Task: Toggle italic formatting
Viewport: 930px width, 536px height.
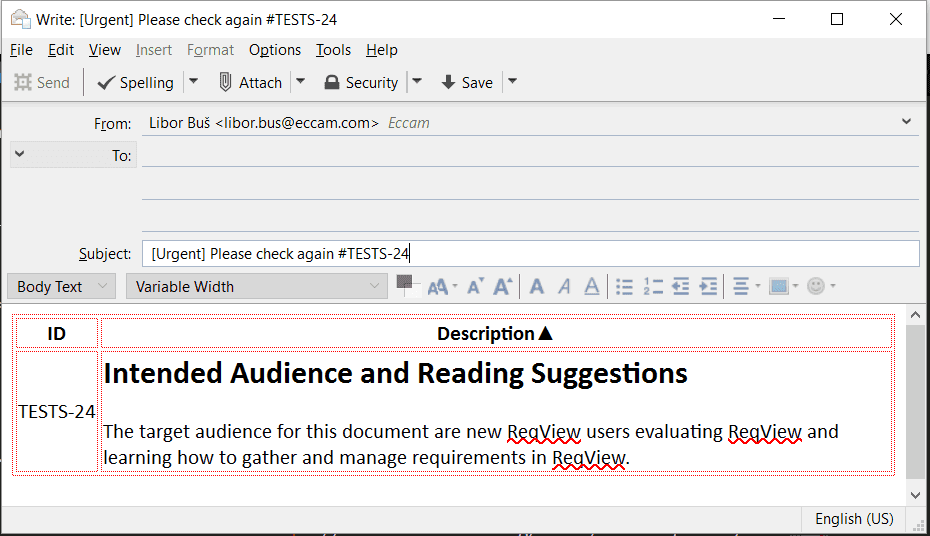Action: (x=564, y=286)
